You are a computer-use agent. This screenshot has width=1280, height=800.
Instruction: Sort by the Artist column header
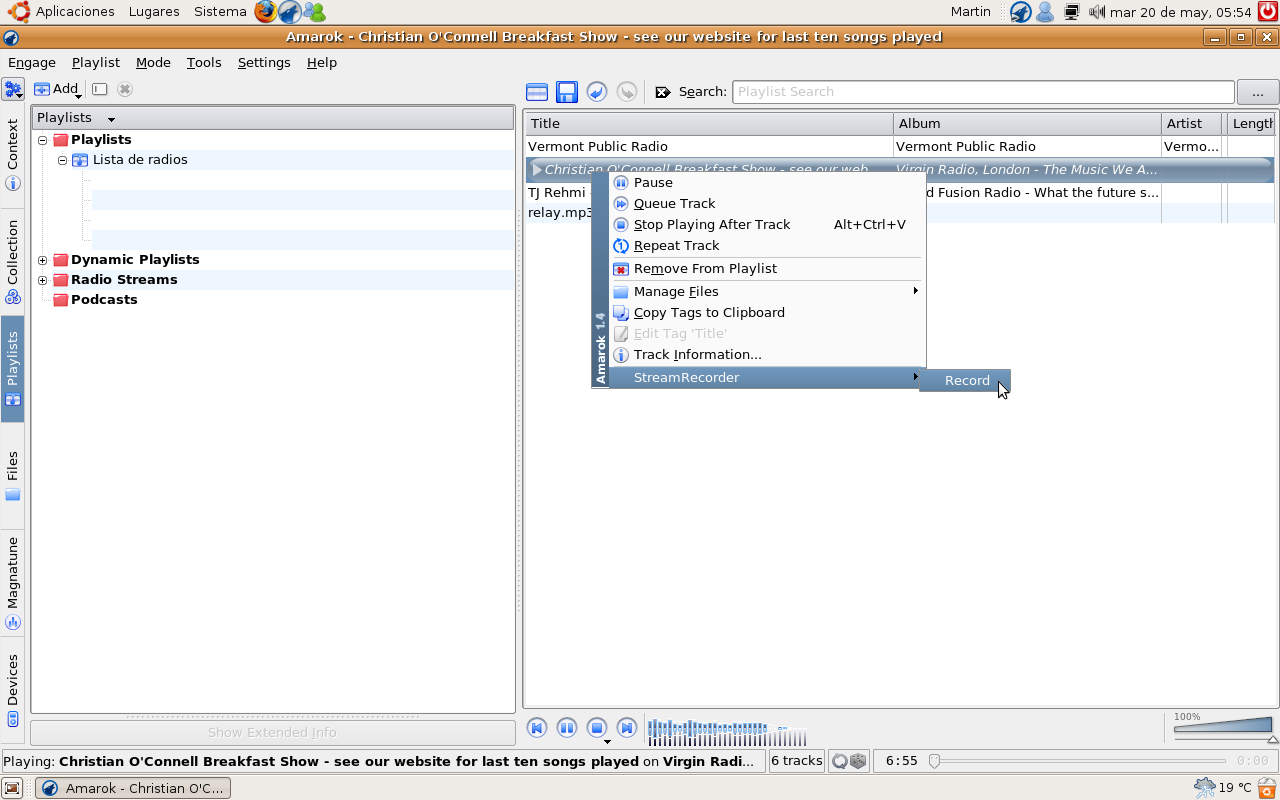[1192, 123]
